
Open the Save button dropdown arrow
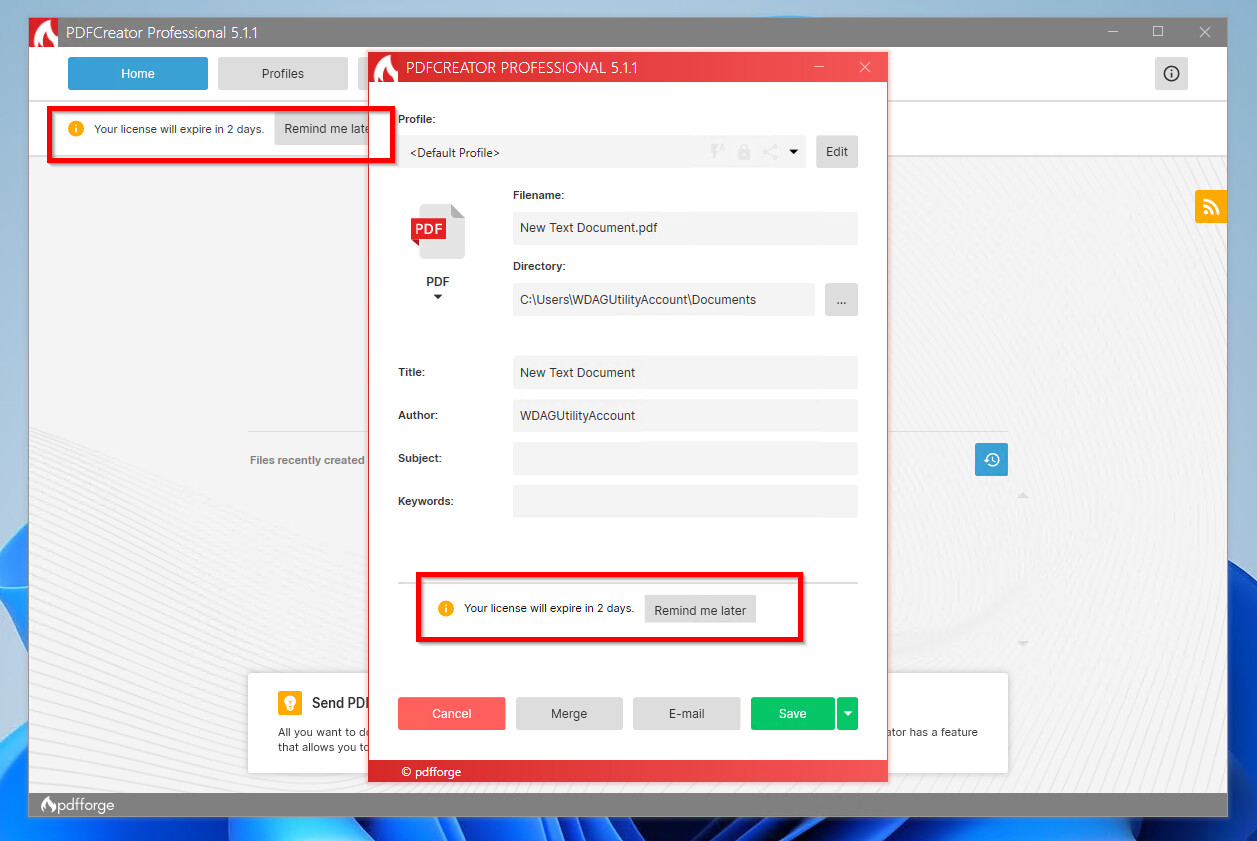point(848,714)
